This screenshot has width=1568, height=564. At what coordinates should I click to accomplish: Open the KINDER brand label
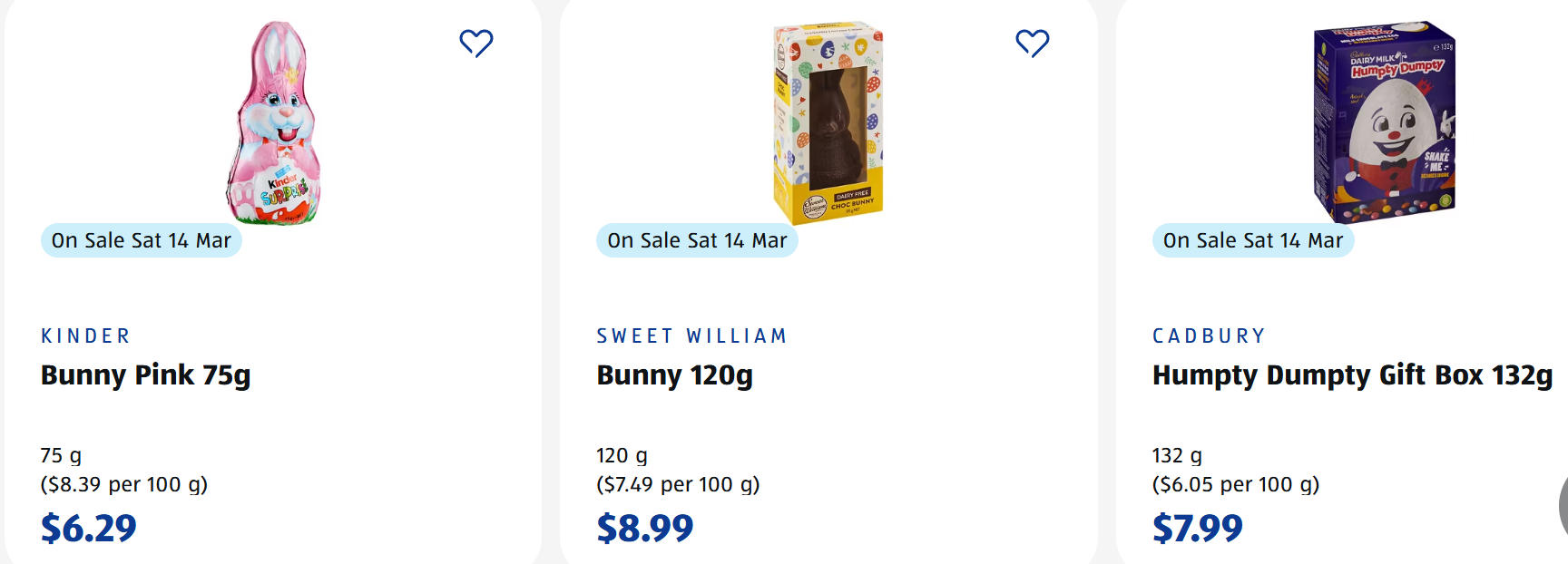pyautogui.click(x=86, y=336)
